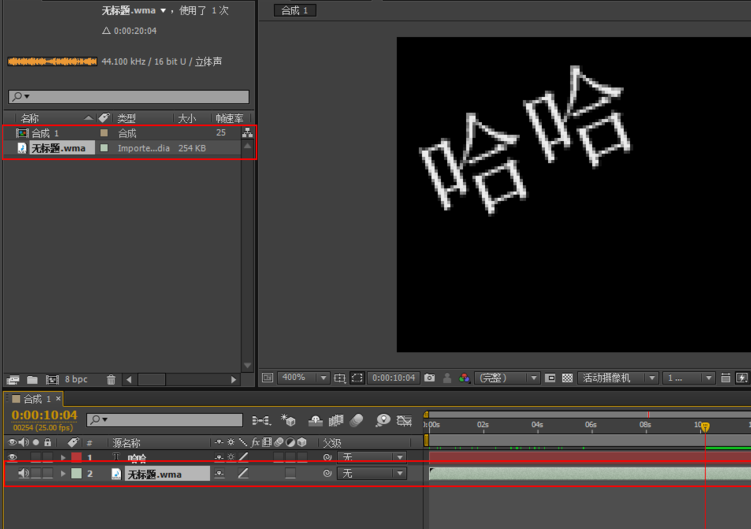
Task: Click the red label swatch of layer 1
Action: click(x=76, y=458)
